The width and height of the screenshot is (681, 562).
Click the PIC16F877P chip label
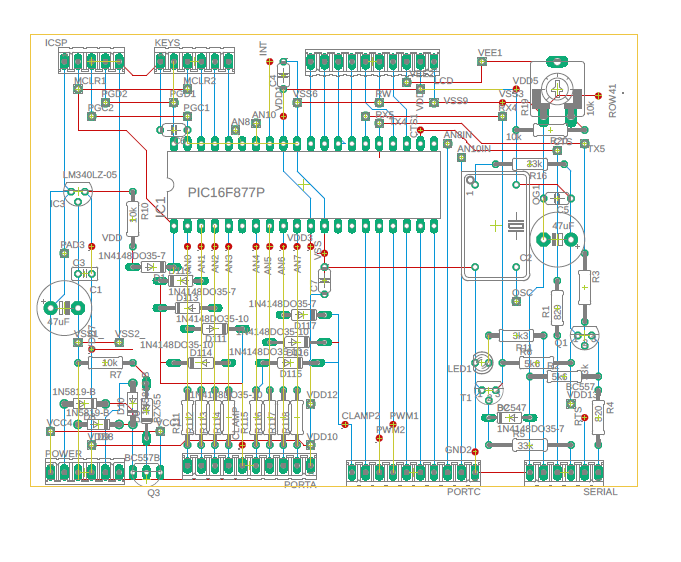(226, 192)
